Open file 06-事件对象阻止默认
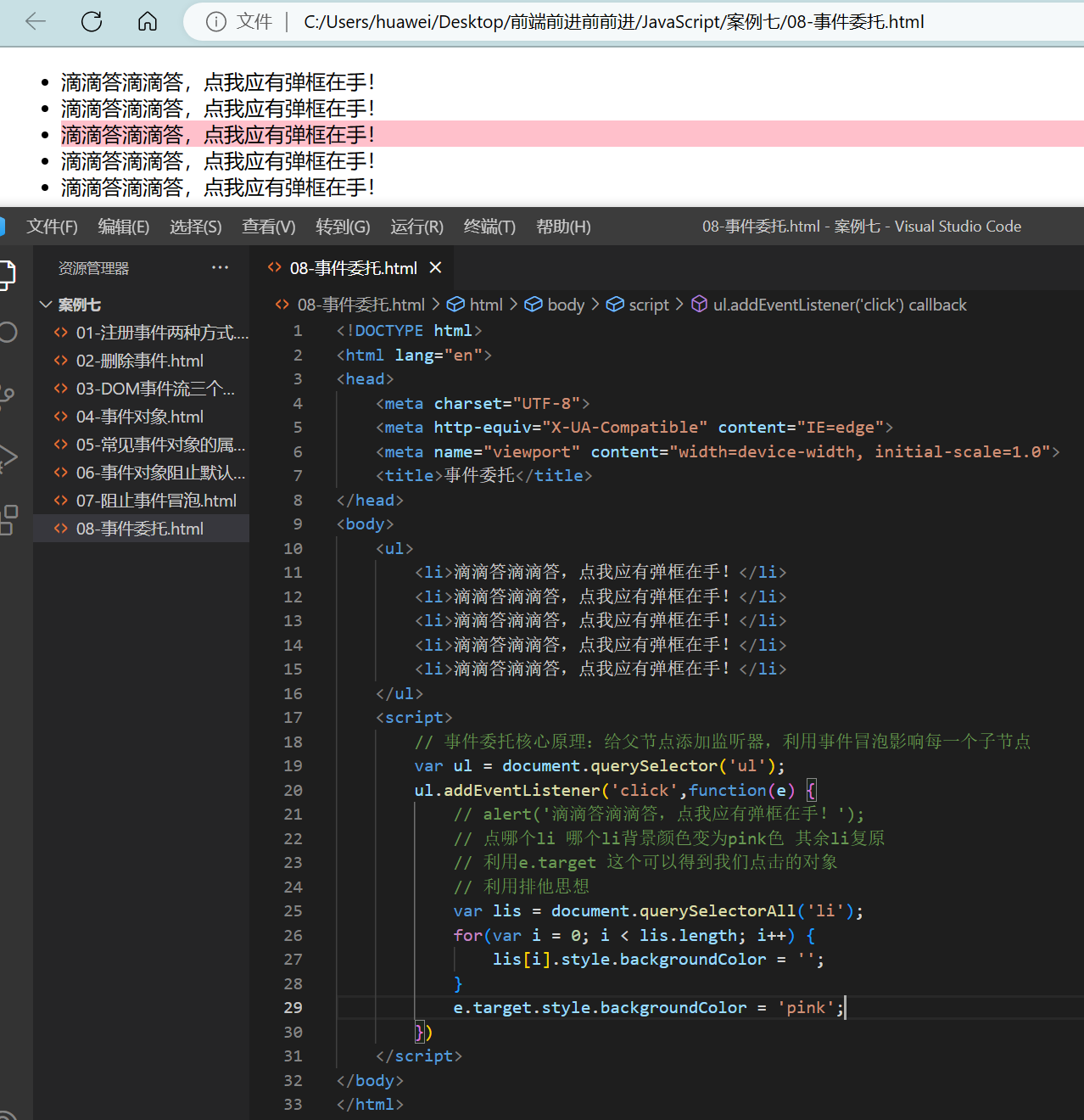The image size is (1084, 1120). (x=141, y=473)
